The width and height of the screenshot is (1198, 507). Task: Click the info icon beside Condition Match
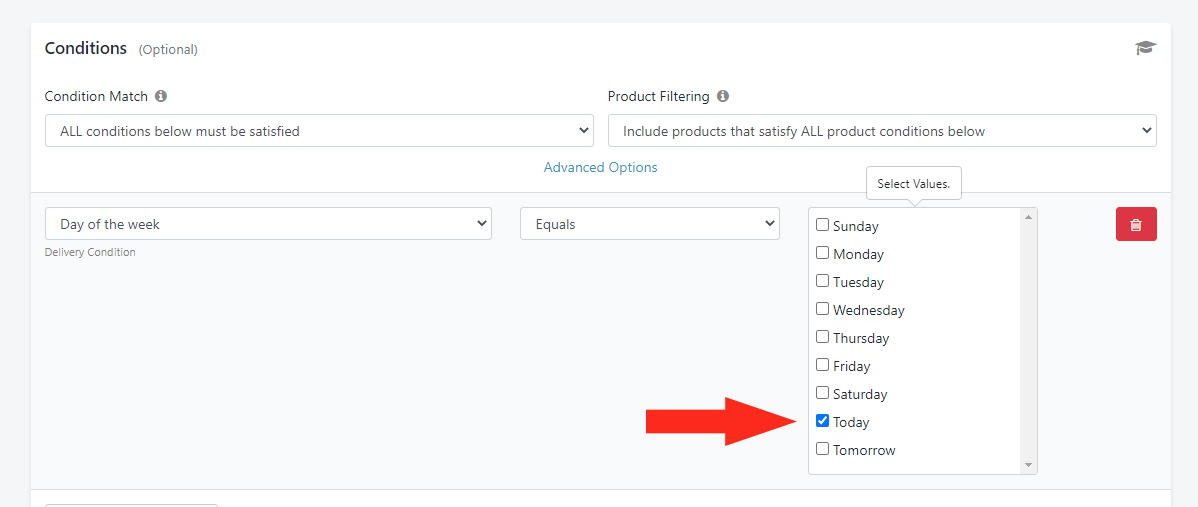(x=161, y=97)
